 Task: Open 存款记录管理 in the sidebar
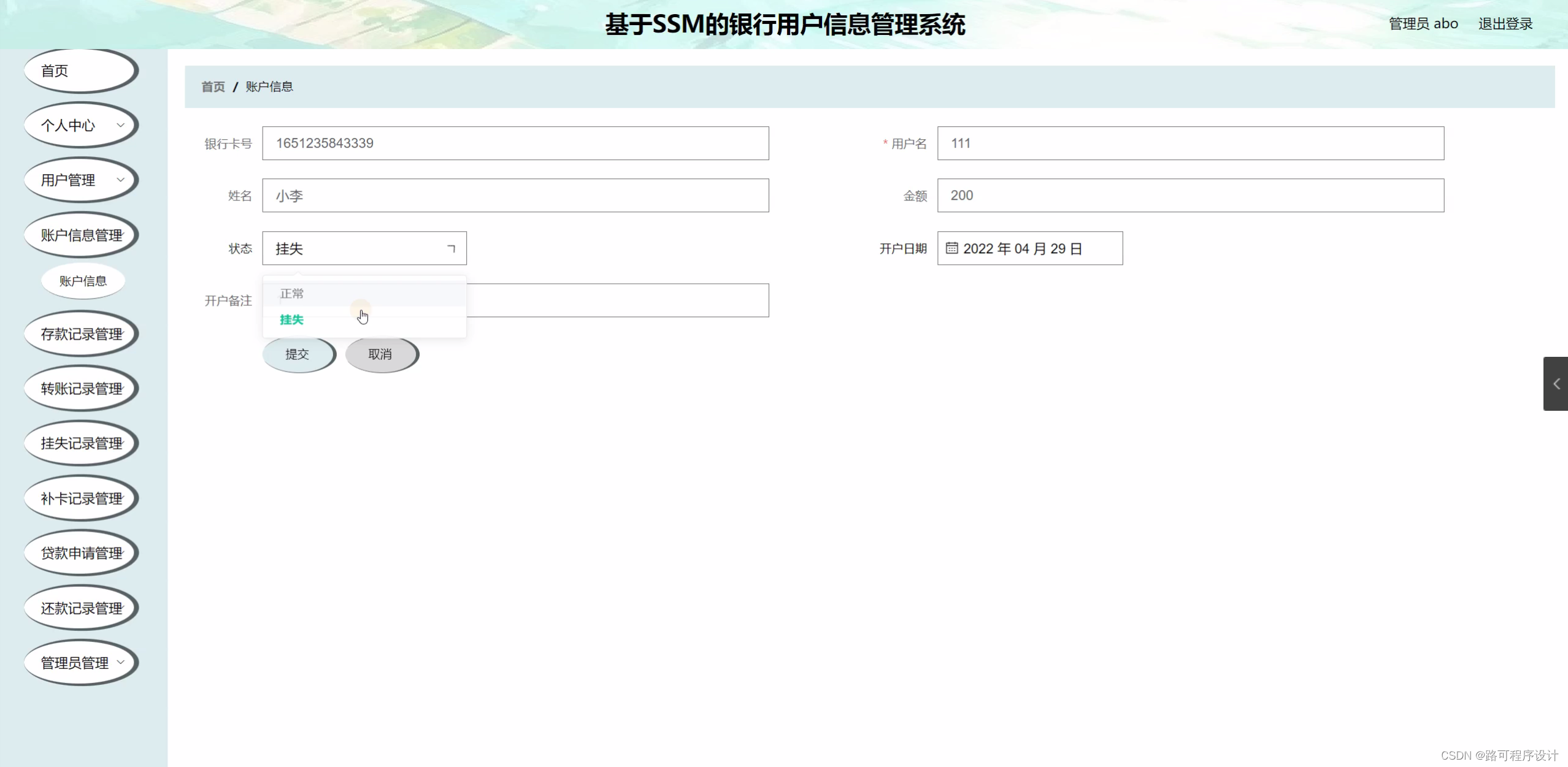81,333
